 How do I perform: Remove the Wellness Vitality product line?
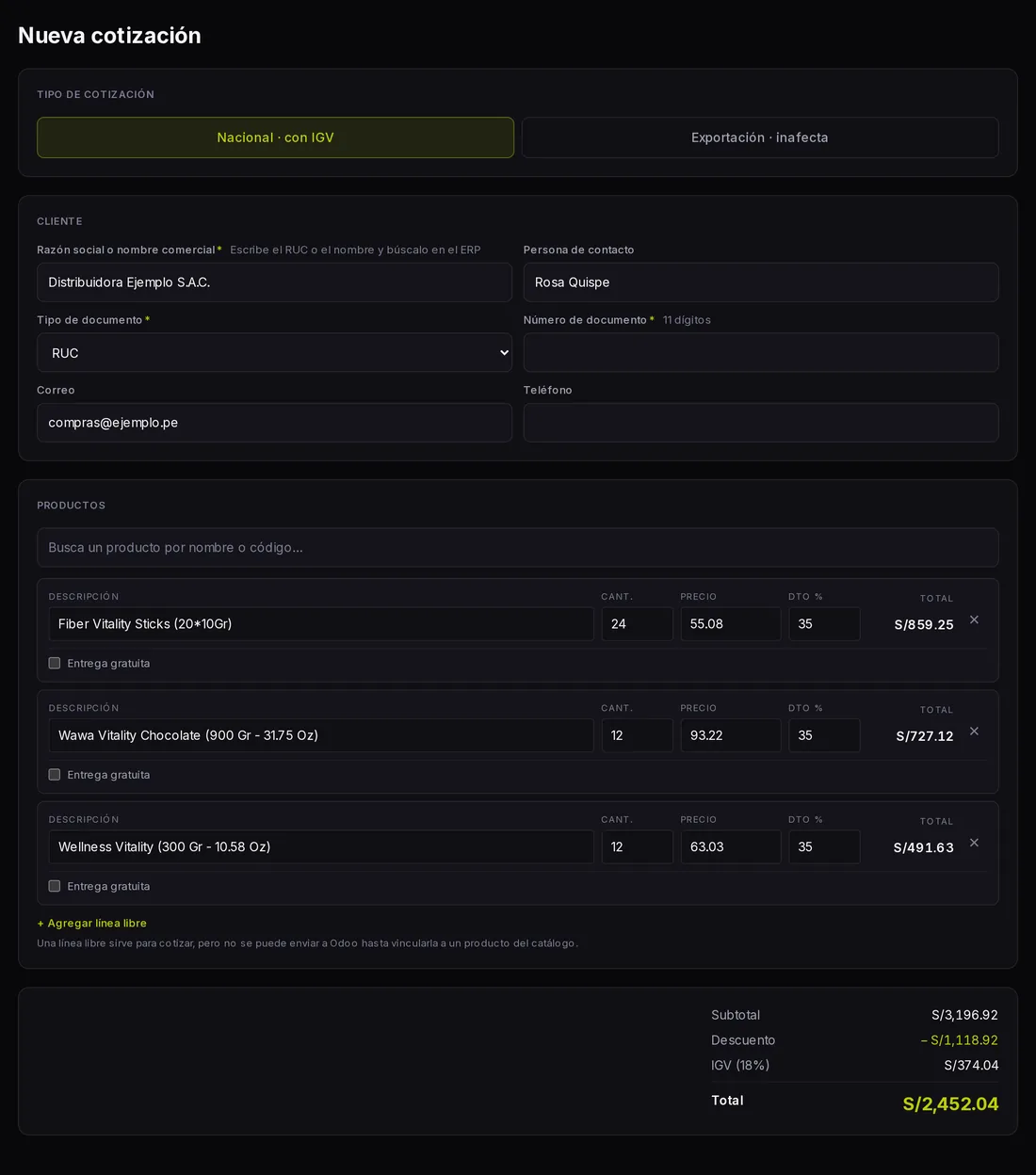974,843
